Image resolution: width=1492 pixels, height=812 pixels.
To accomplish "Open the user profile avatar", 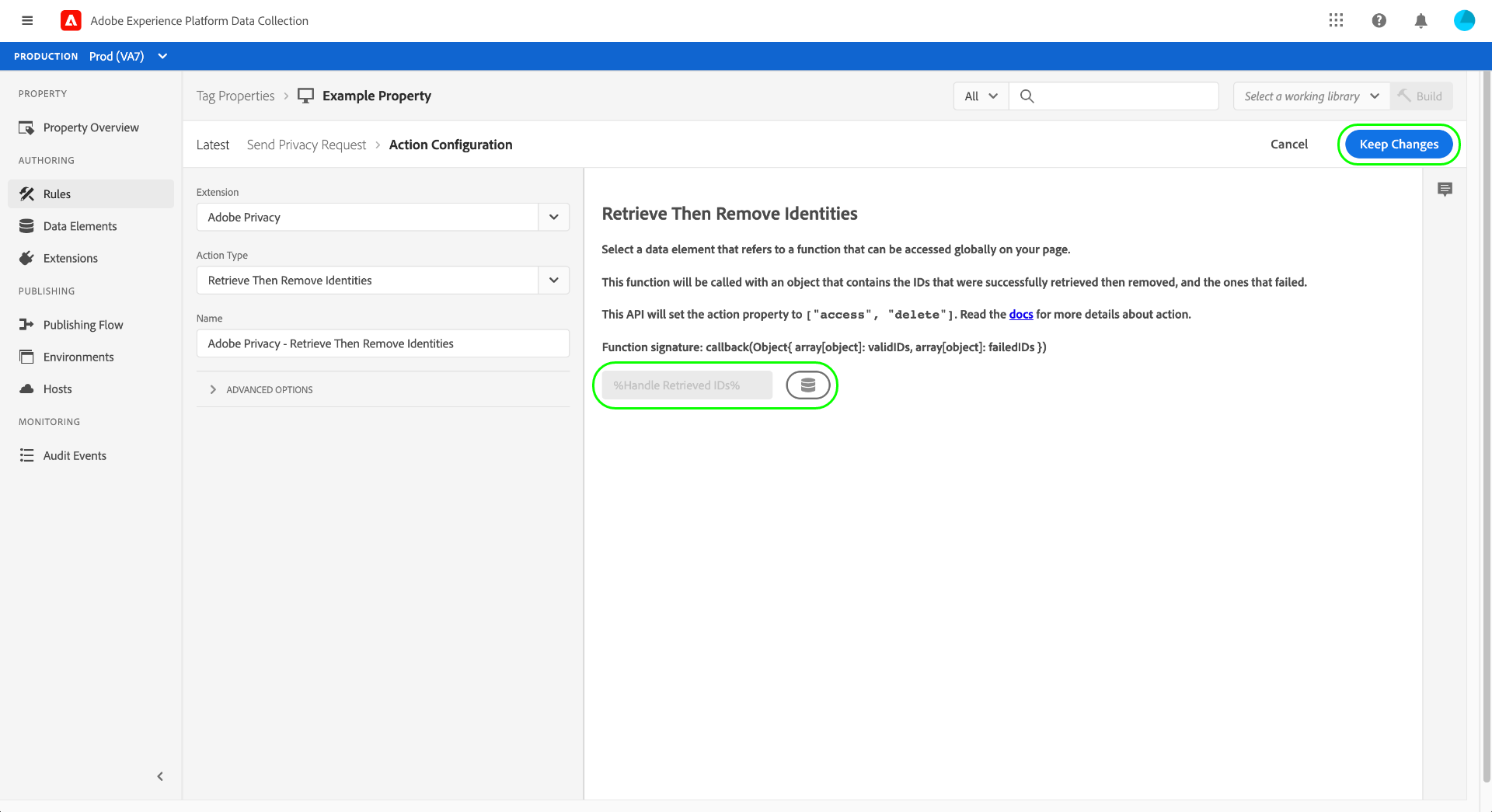I will click(1464, 21).
